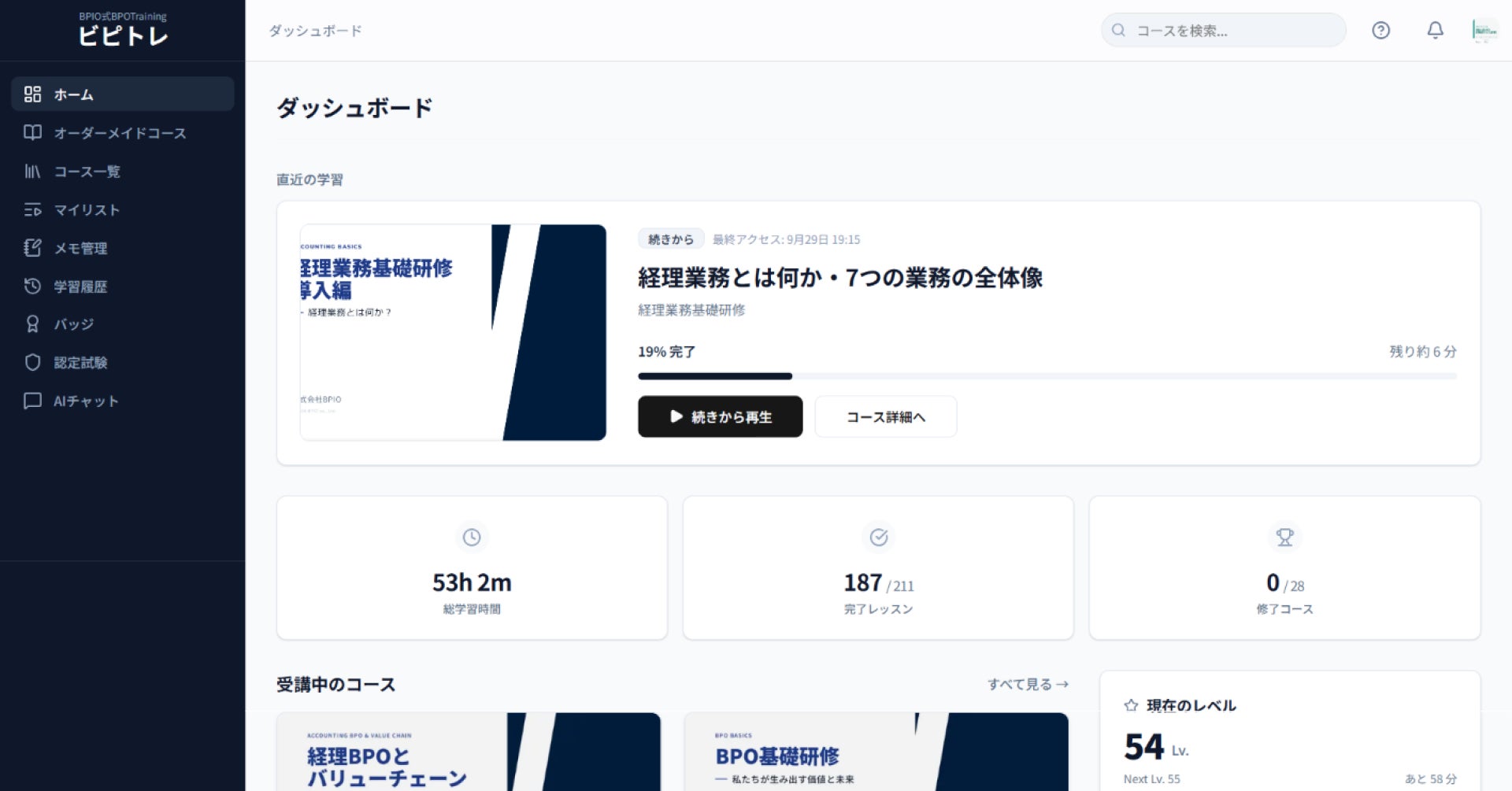
Task: Click the マイリスト playlist icon
Action: (32, 209)
